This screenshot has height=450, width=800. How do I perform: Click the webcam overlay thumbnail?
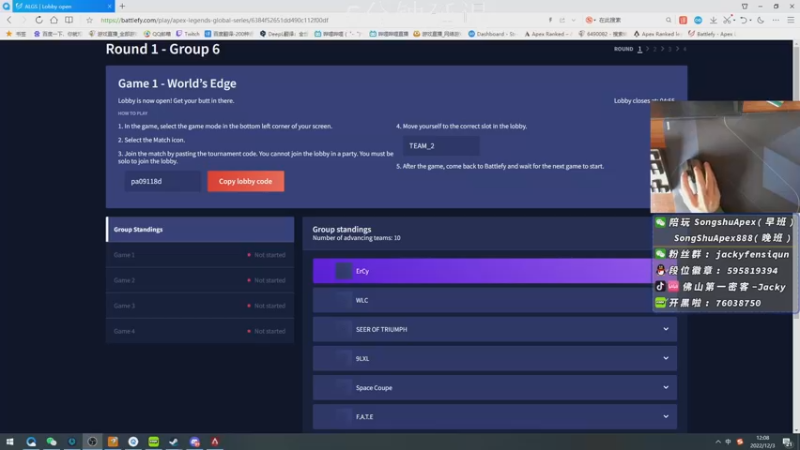[x=725, y=157]
